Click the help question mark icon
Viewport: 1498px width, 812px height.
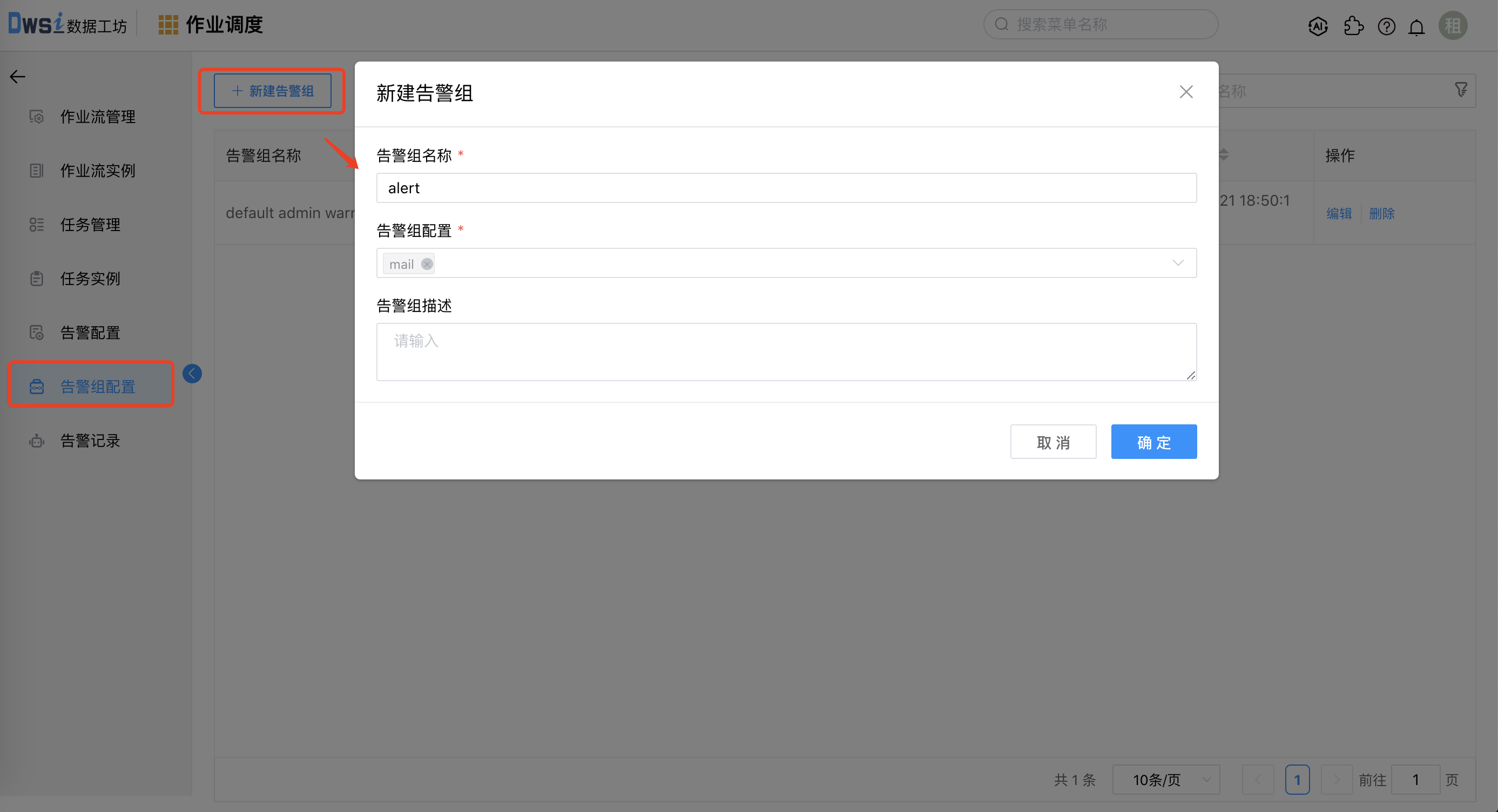(x=1386, y=25)
